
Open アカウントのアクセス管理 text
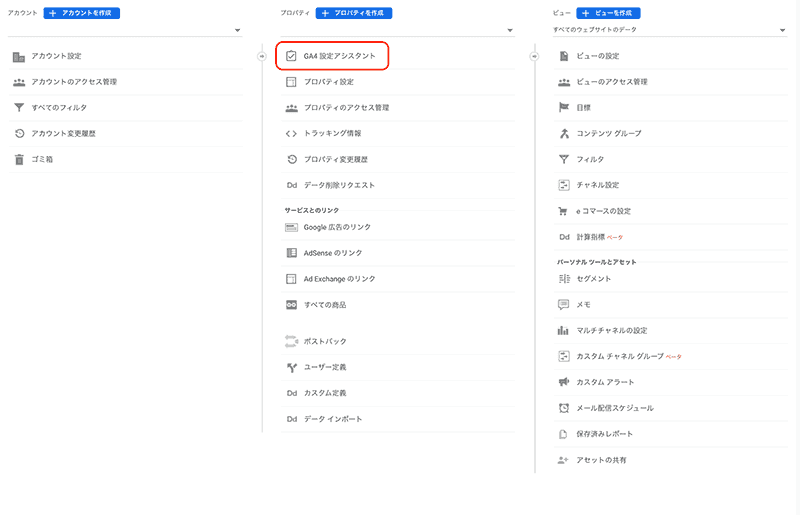pos(74,82)
